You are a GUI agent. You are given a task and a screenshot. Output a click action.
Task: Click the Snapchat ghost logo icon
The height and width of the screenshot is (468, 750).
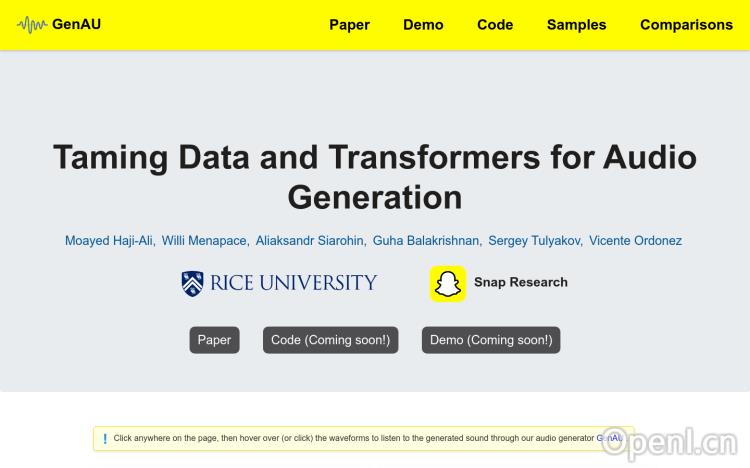pos(448,283)
